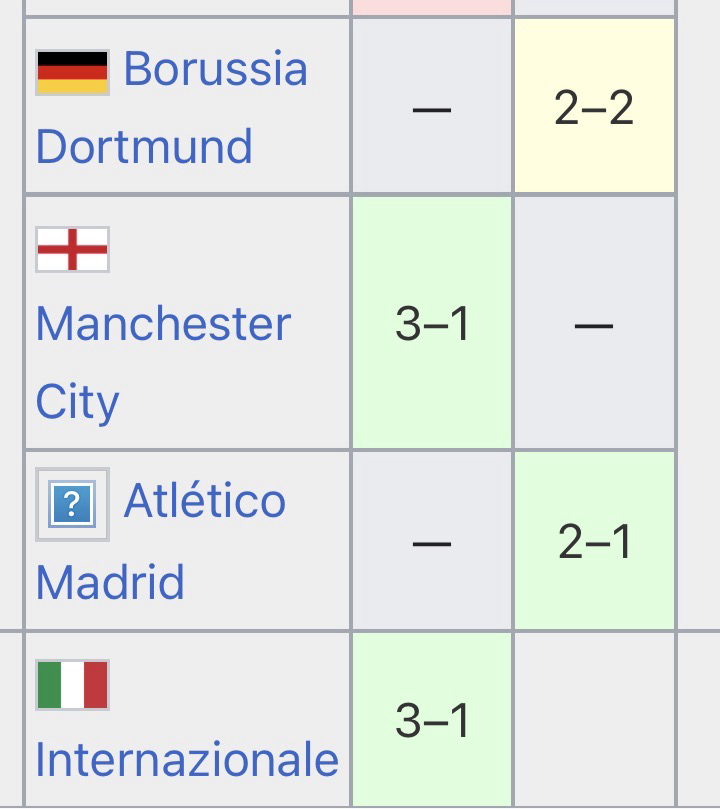This screenshot has height=809, width=720.
Task: Select Manchester City's green 3–1 cell
Action: (x=431, y=323)
